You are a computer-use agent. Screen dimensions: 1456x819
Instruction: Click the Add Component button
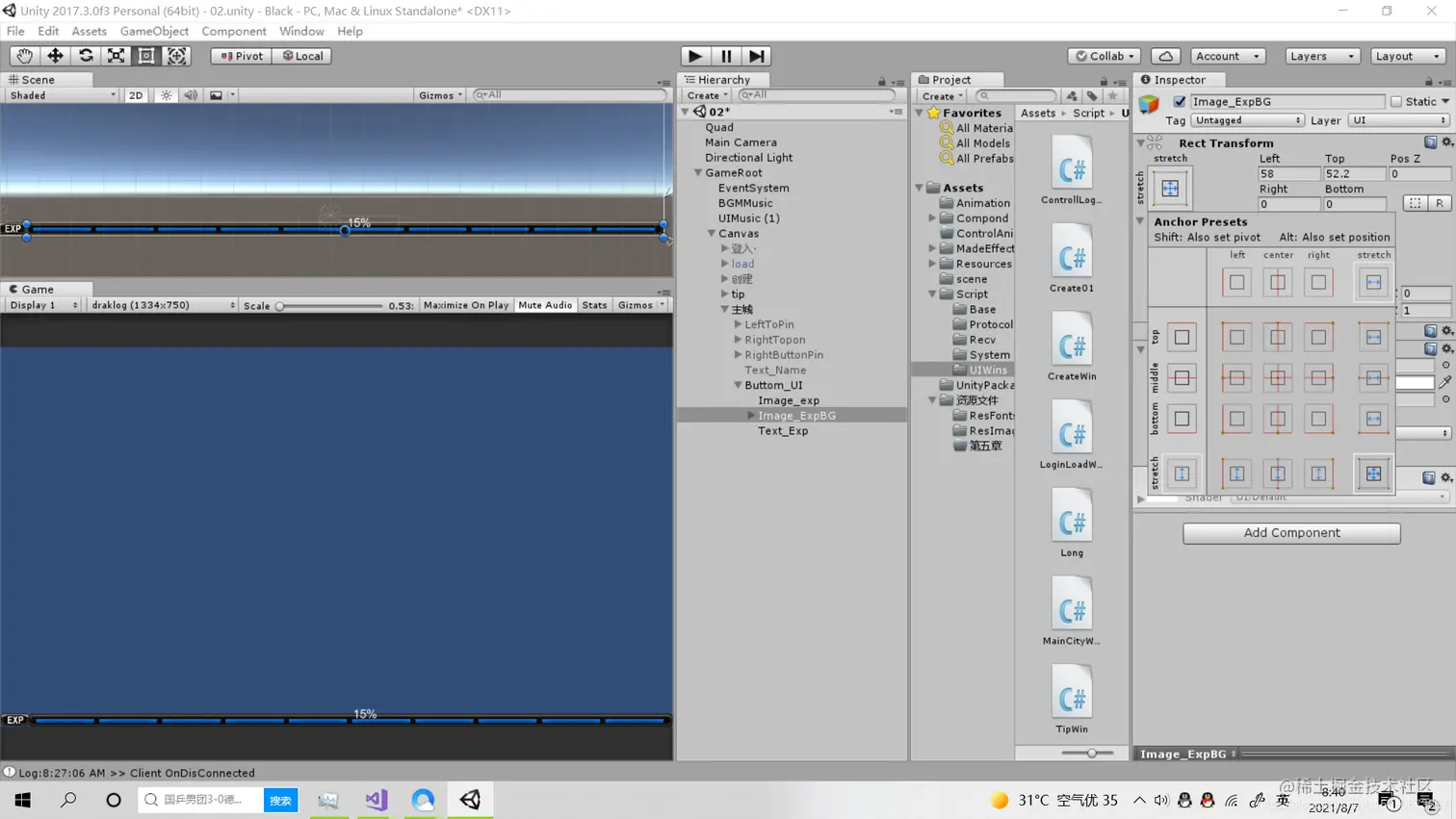1291,532
